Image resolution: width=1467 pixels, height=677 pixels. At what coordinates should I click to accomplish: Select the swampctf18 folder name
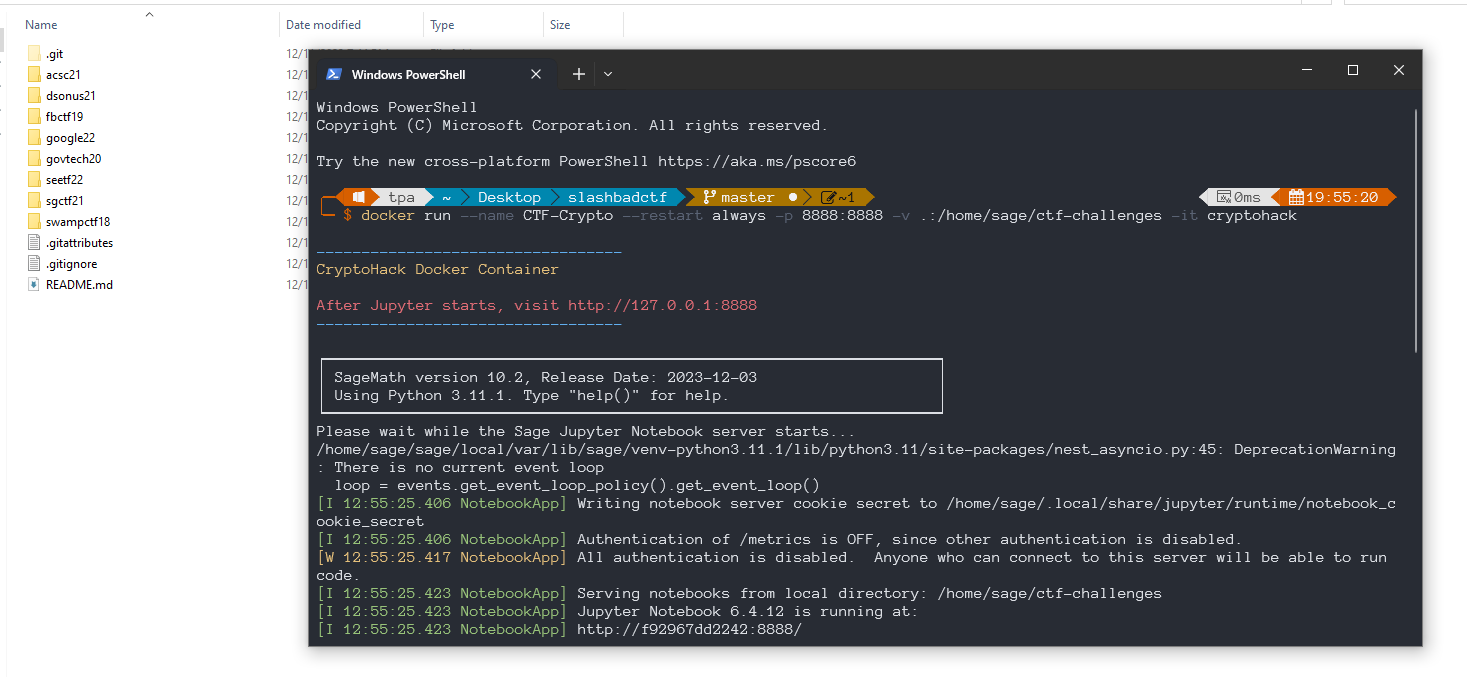[78, 222]
